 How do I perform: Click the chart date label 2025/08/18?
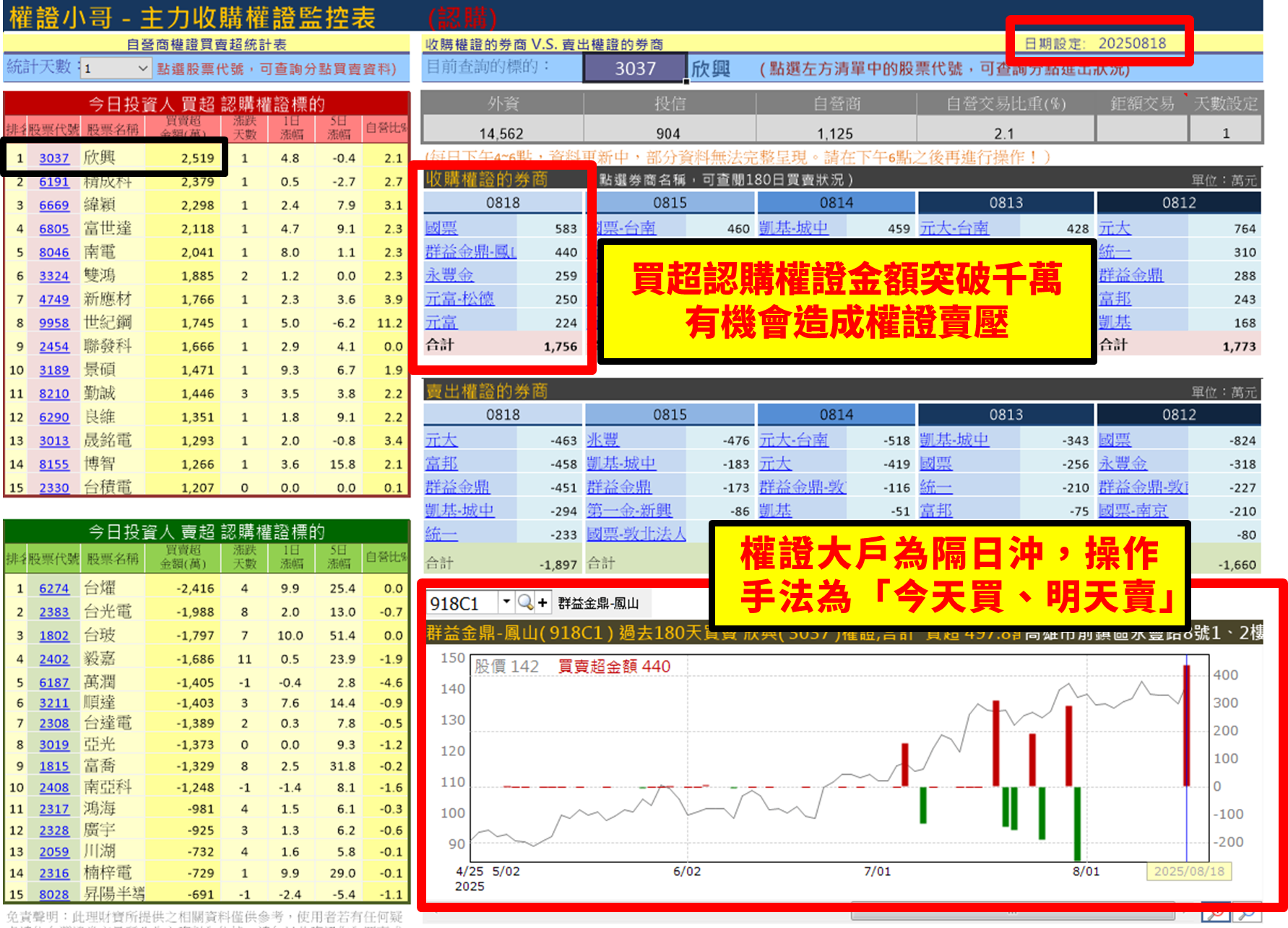[1189, 871]
